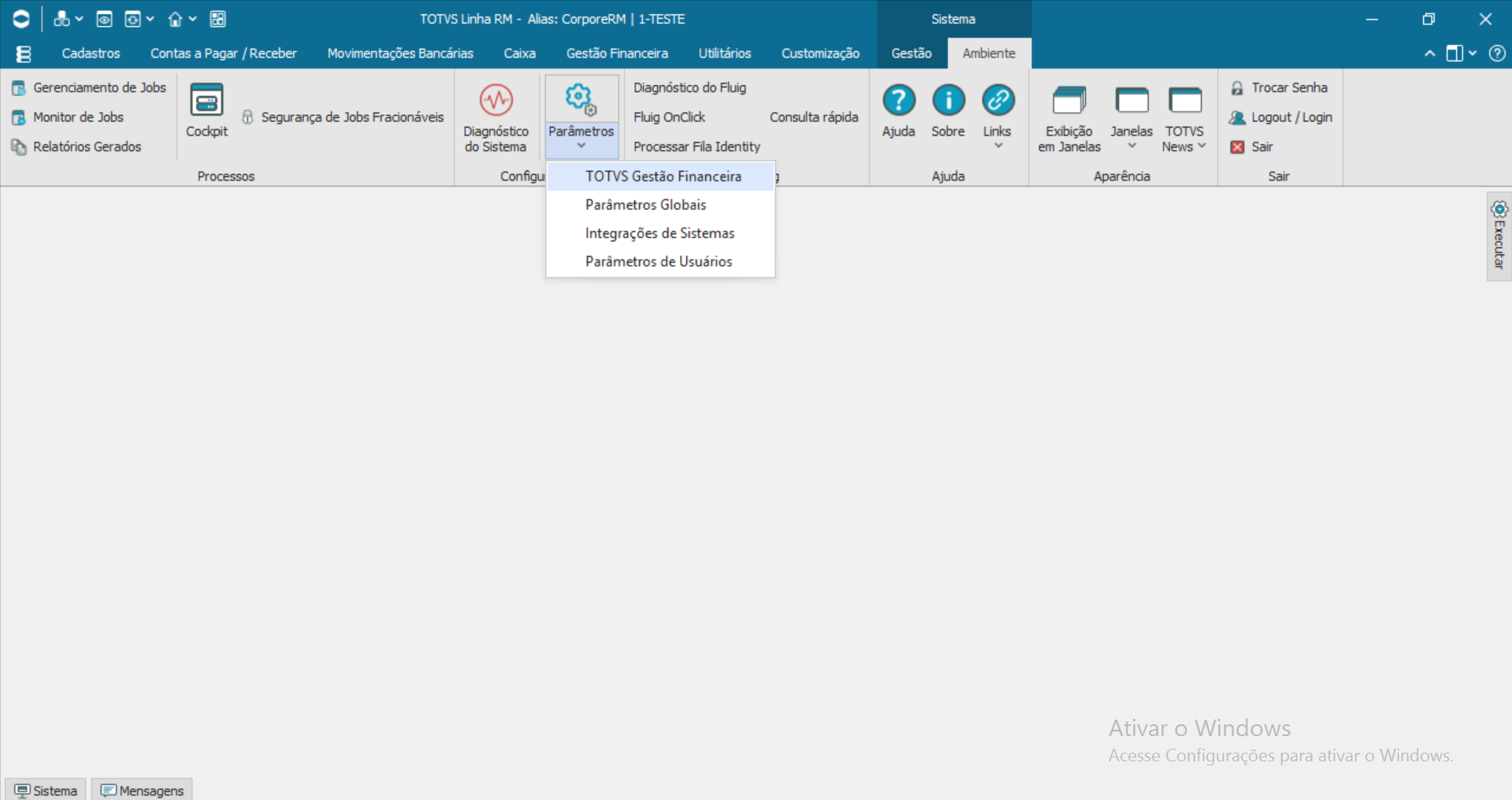The width and height of the screenshot is (1512, 800).
Task: Collapse the Parâmetros dropdown arrow
Action: coord(581,146)
